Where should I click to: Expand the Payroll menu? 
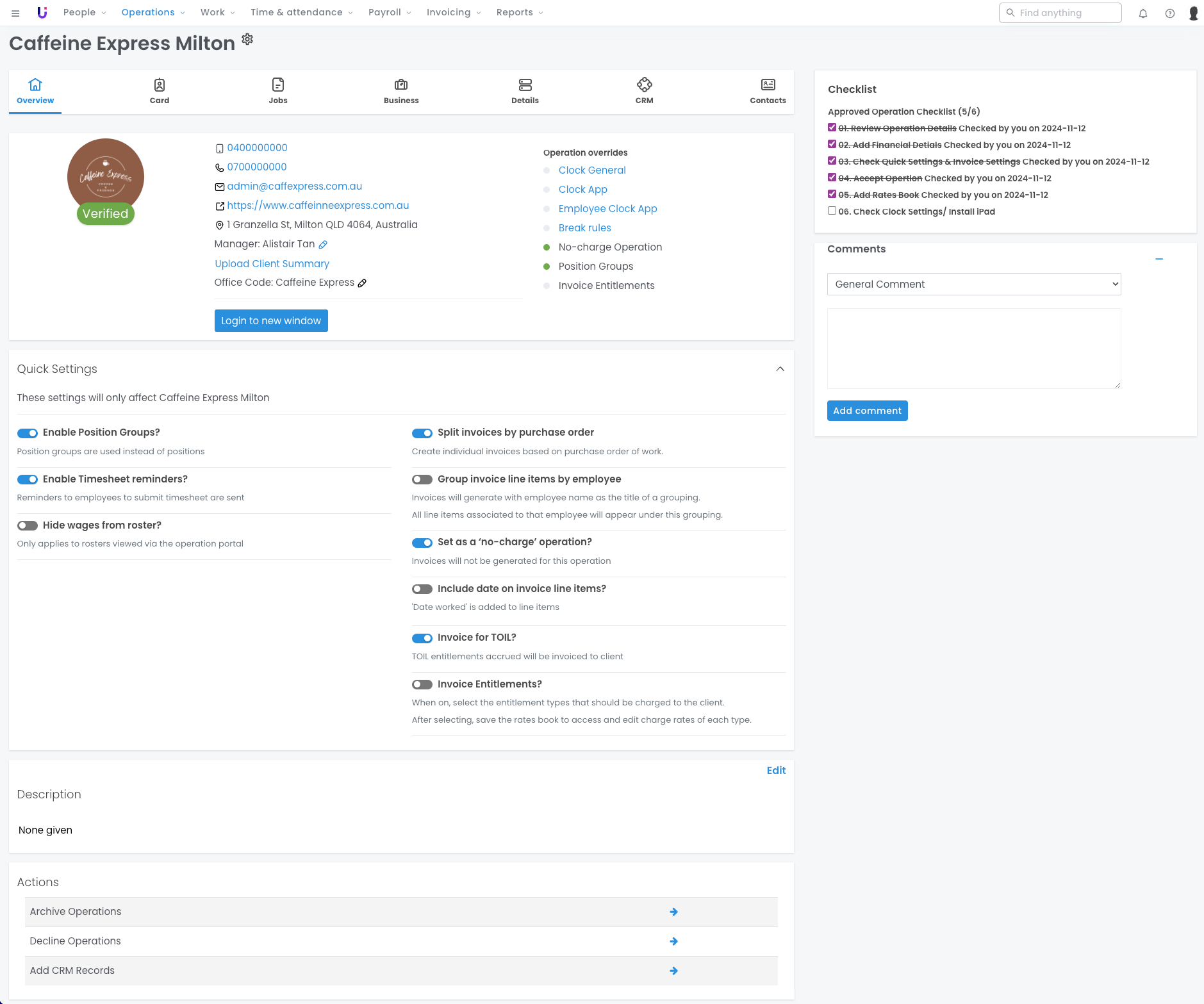click(x=390, y=12)
